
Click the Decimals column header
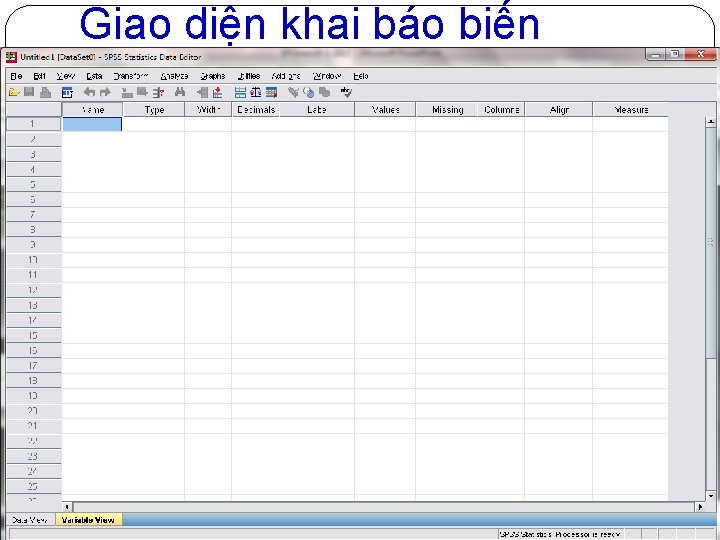(256, 110)
